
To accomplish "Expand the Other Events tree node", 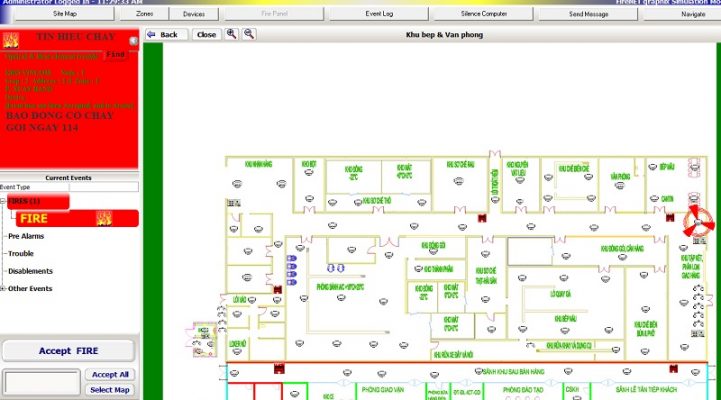I will click(4, 288).
